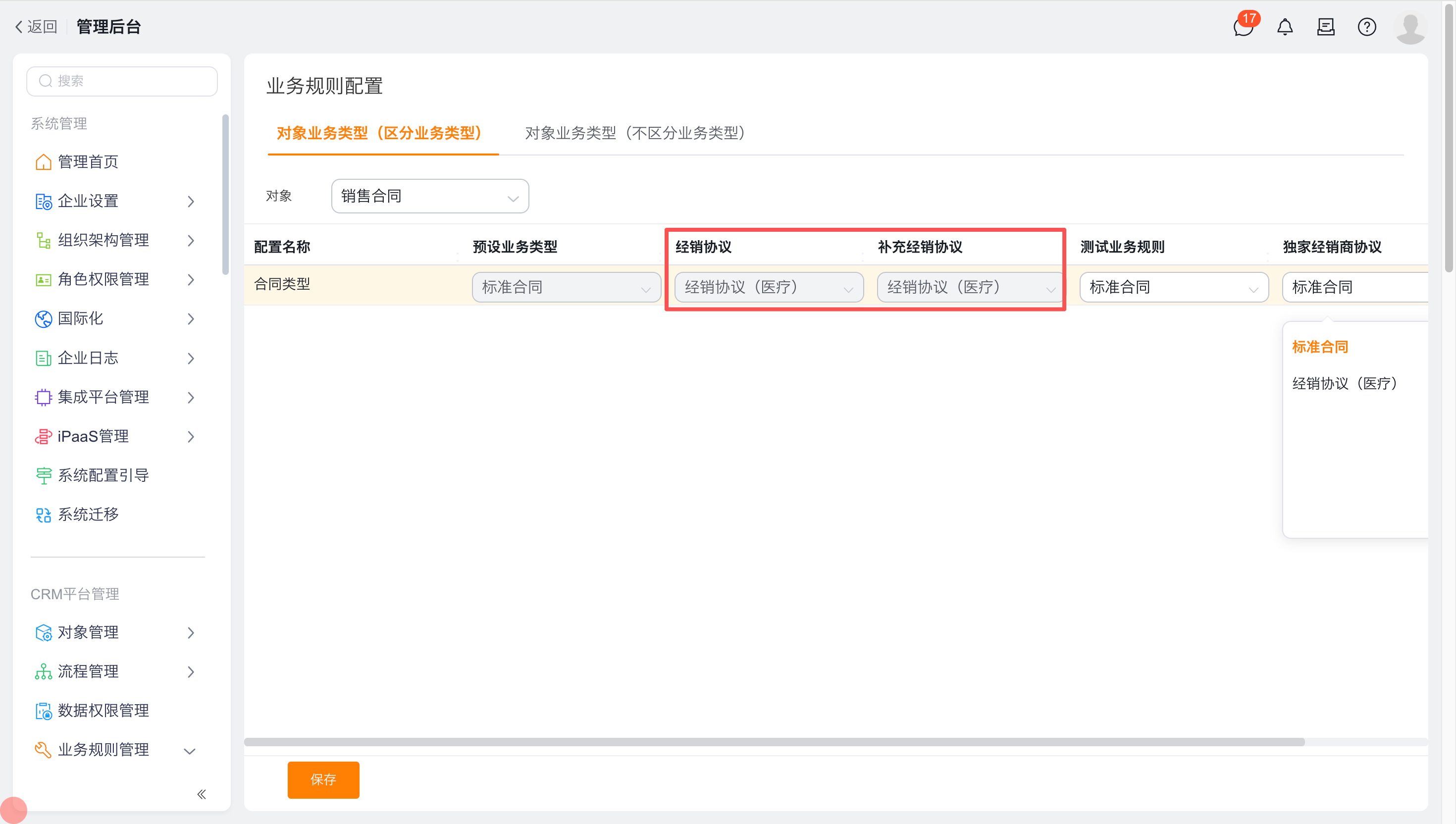Open the help question mark icon
Image resolution: width=1456 pixels, height=824 pixels.
click(x=1366, y=27)
